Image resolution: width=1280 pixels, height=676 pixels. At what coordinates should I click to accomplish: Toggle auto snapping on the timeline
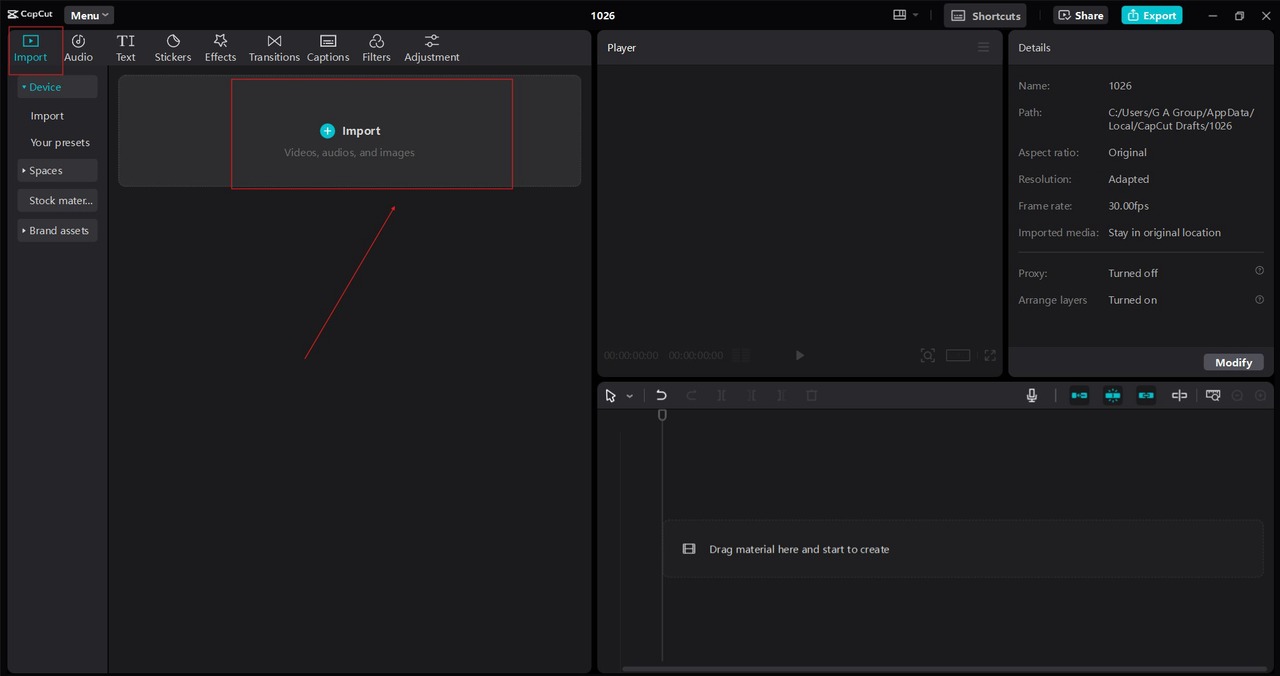(1113, 396)
